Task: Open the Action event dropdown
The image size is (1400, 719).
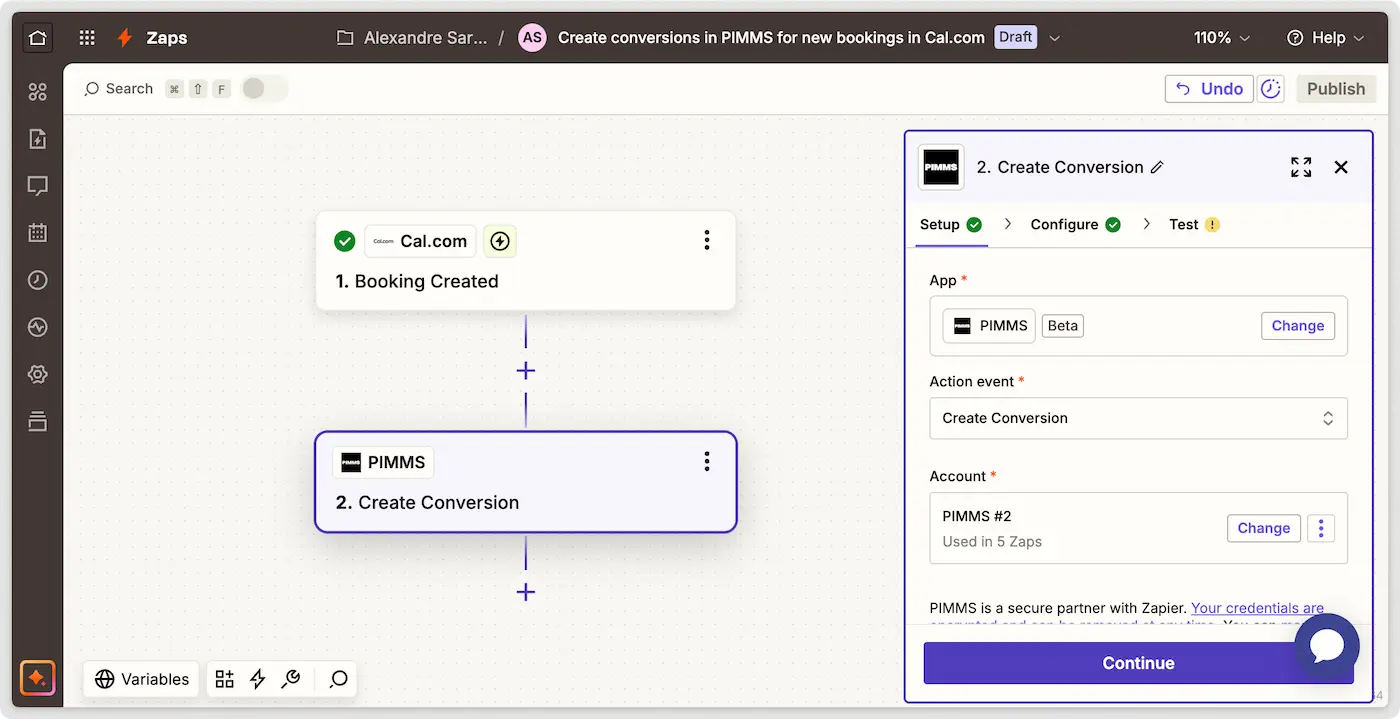Action: (1138, 418)
